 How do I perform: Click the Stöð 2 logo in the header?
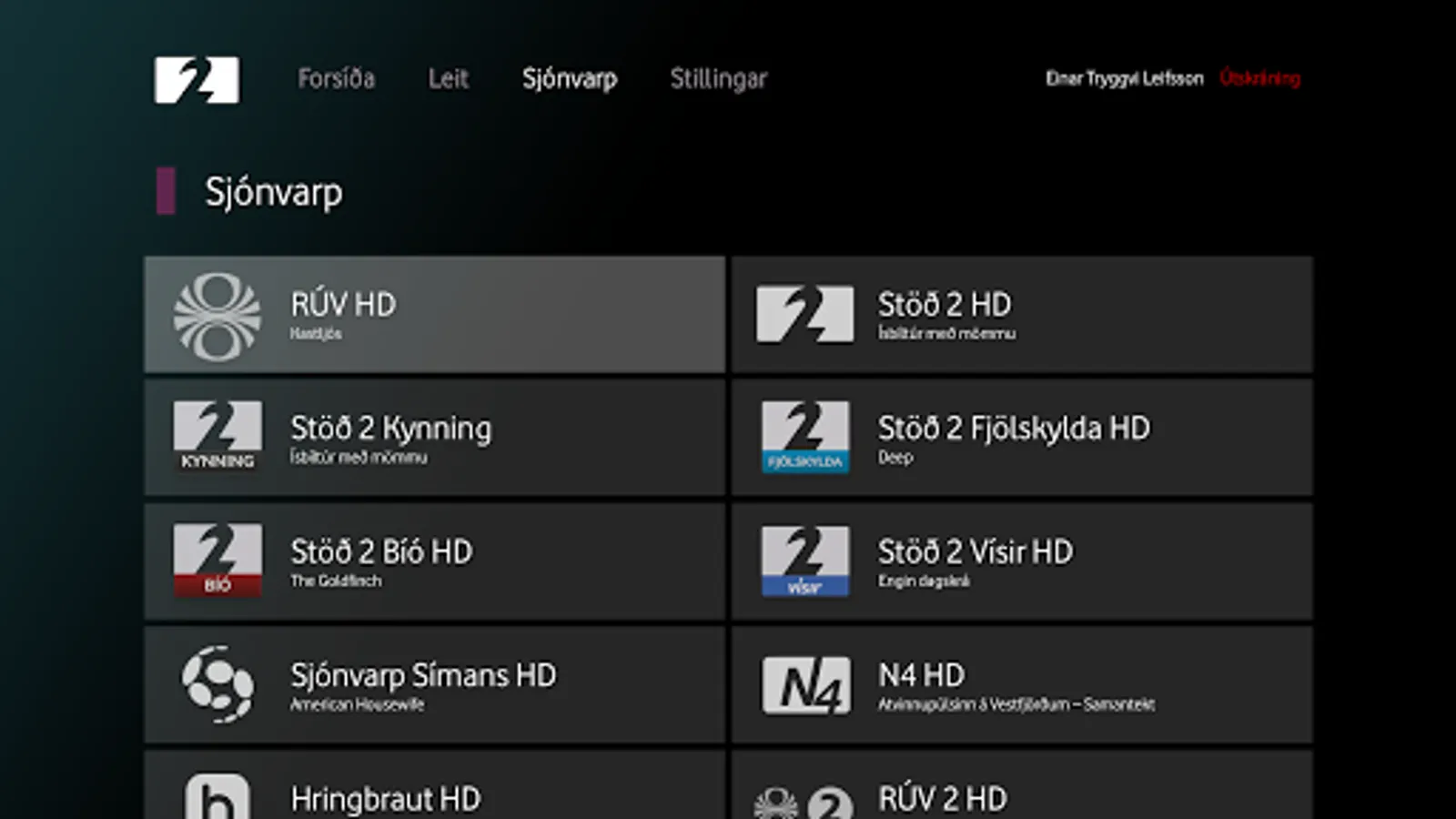pyautogui.click(x=197, y=79)
